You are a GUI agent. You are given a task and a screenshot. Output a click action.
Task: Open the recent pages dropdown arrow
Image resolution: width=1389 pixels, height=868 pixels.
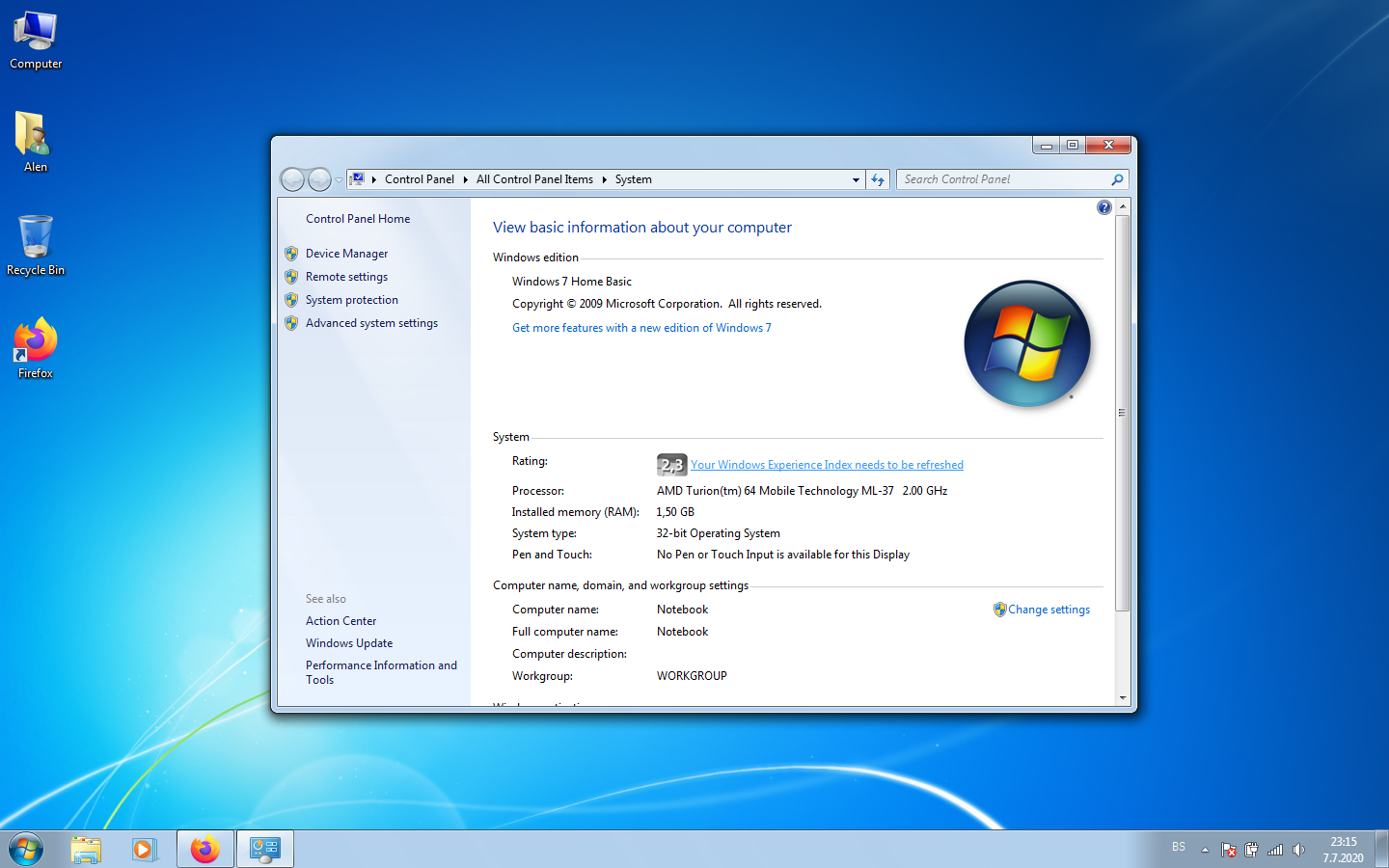pyautogui.click(x=339, y=180)
